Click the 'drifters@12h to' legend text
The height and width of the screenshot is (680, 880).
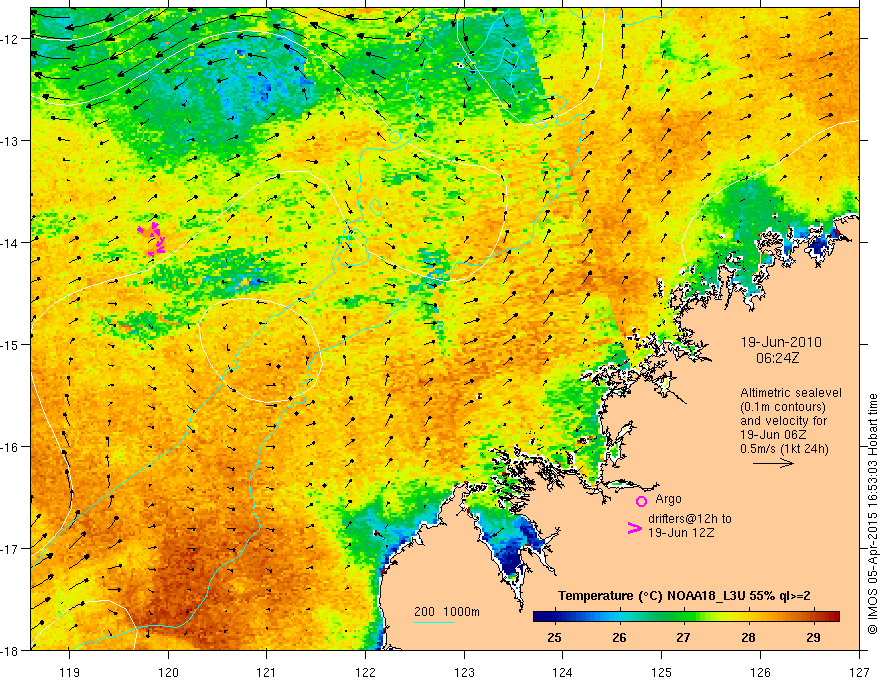tap(690, 519)
